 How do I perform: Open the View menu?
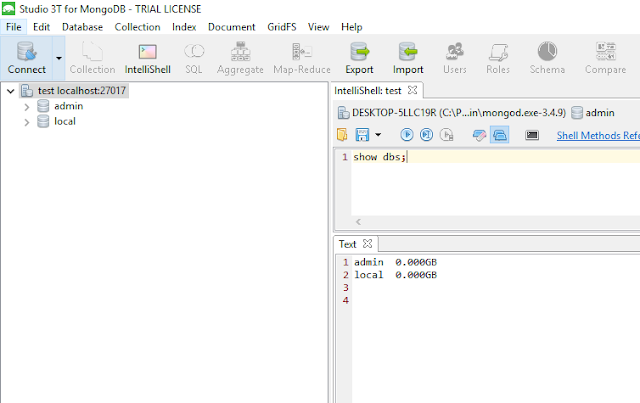click(x=318, y=27)
